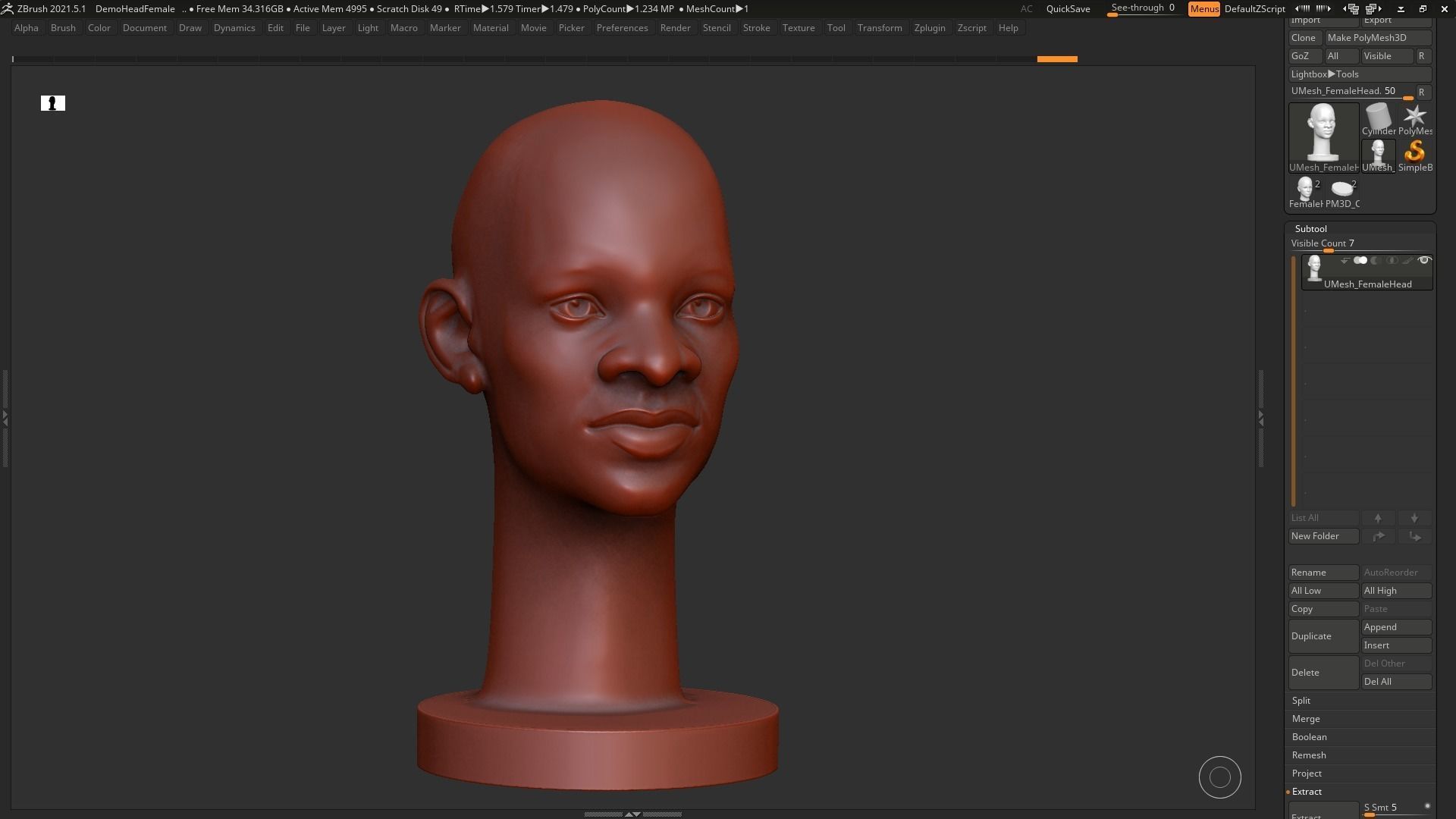This screenshot has width=1456, height=819.
Task: Collapse right tray via right divider arrows
Action: (x=1260, y=417)
